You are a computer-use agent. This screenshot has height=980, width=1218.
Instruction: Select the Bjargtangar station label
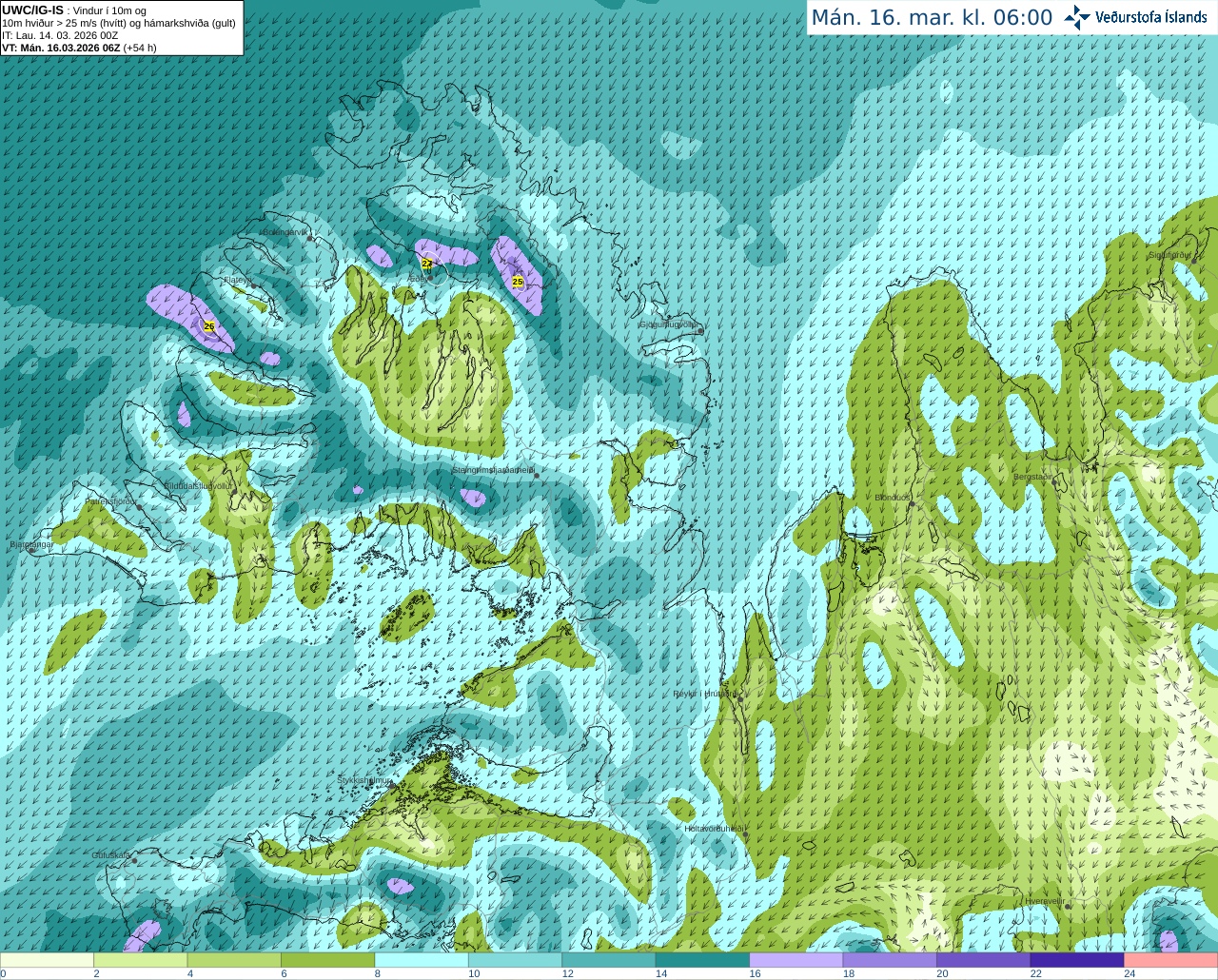[x=31, y=544]
